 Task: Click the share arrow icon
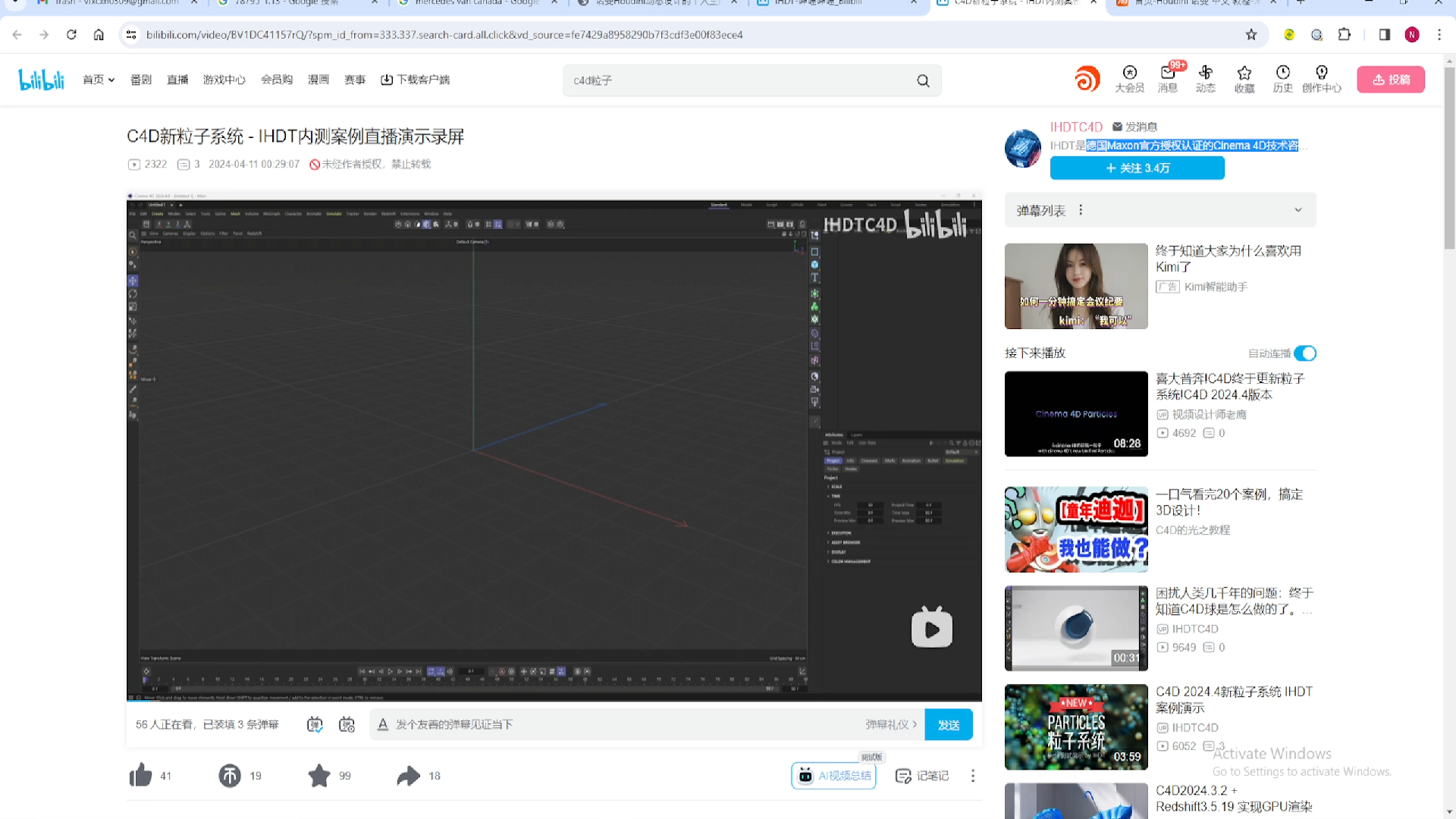pos(409,775)
